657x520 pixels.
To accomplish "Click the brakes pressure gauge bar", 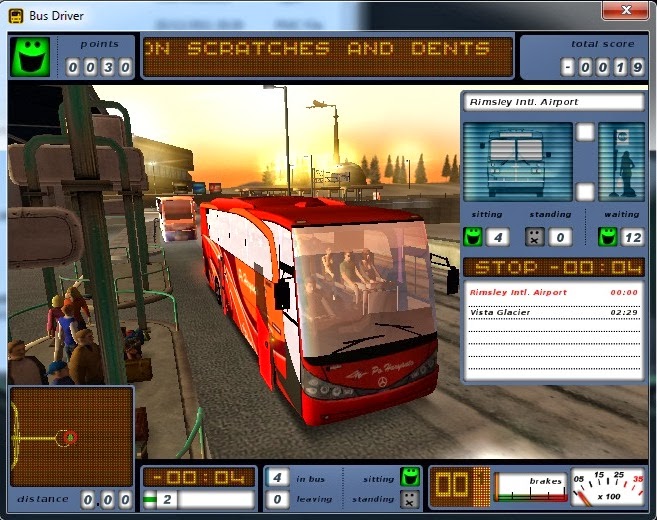I will coord(530,487).
